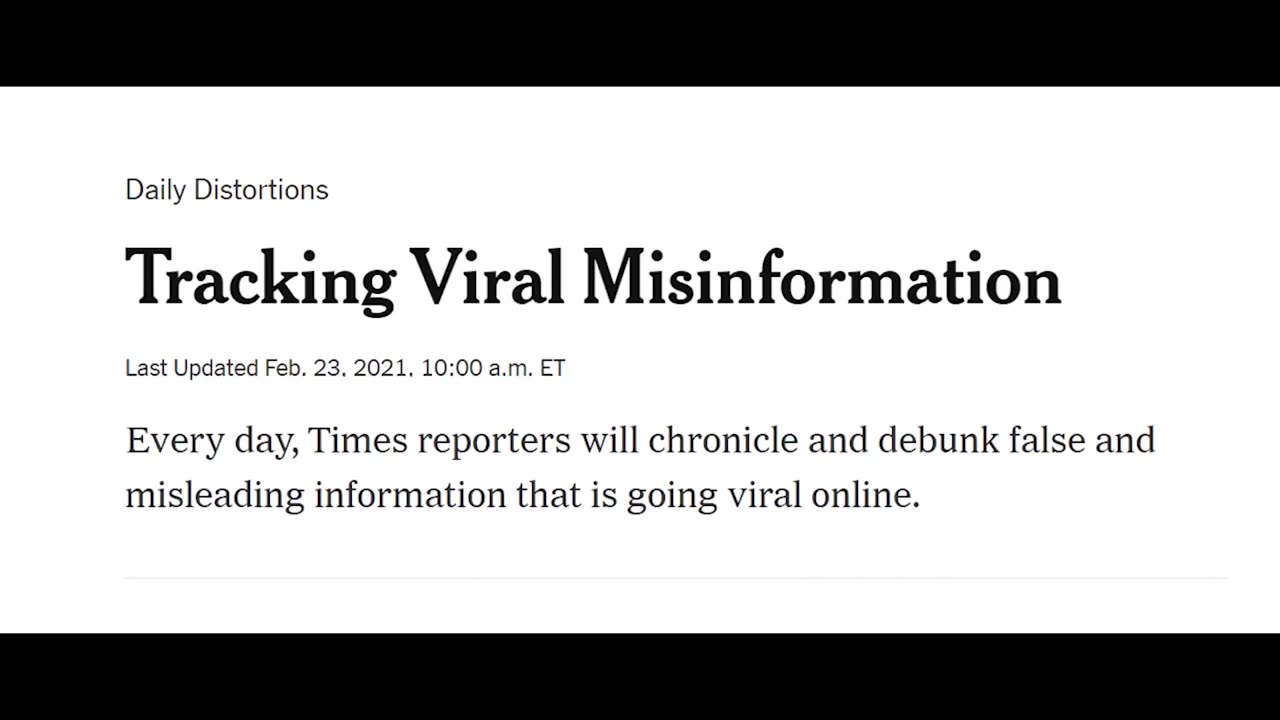1280x720 pixels.
Task: Click the word Distortions in the kicker
Action: click(261, 190)
